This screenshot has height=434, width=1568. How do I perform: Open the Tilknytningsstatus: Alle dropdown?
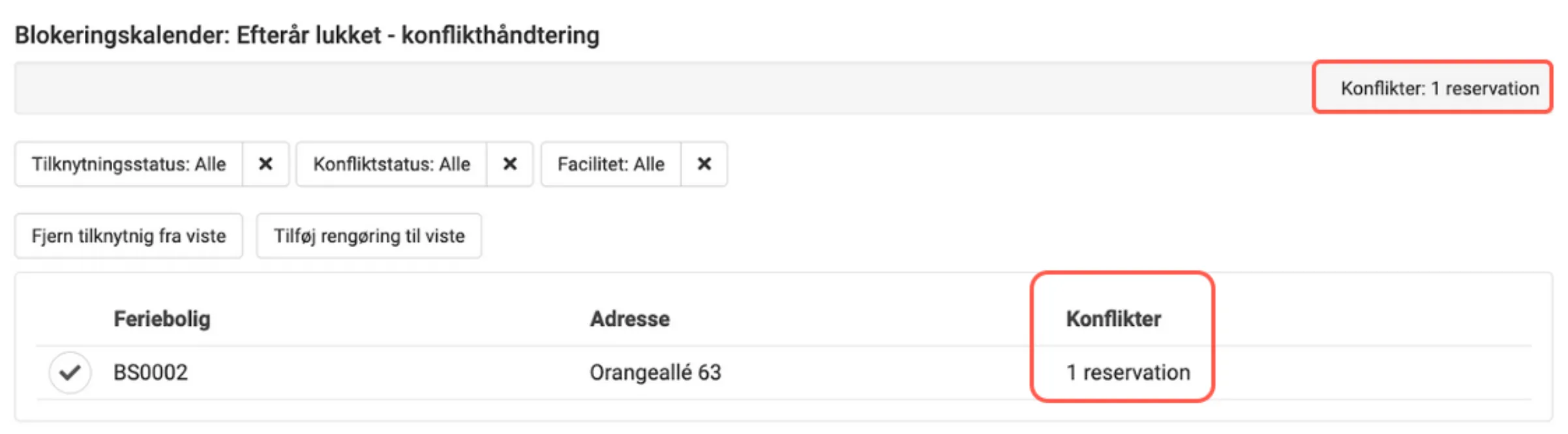pos(129,164)
